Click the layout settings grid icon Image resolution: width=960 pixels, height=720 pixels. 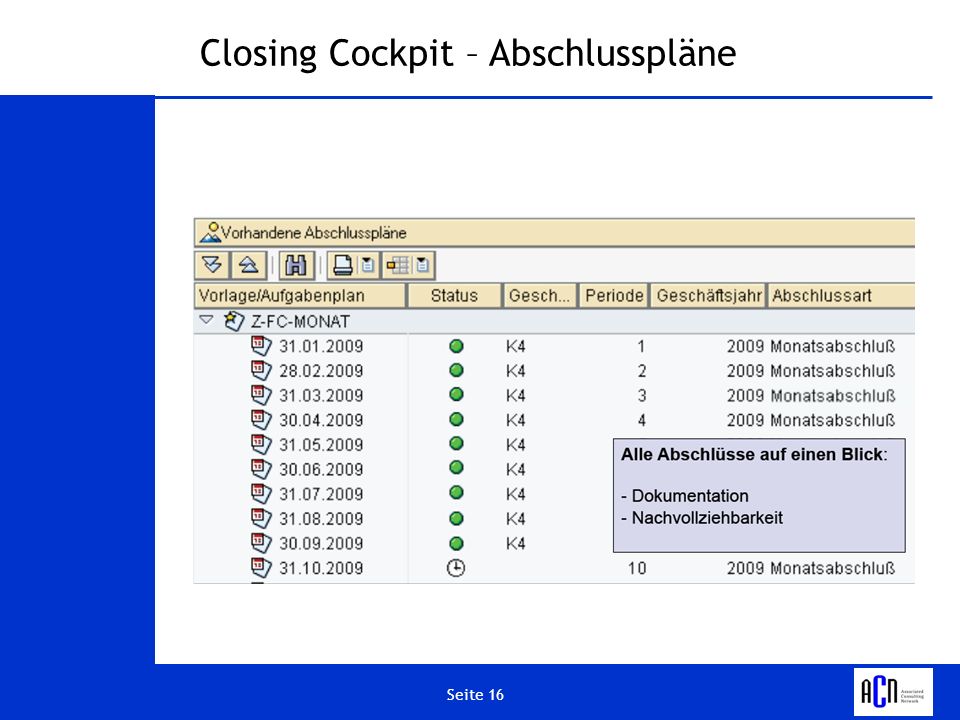(x=397, y=265)
